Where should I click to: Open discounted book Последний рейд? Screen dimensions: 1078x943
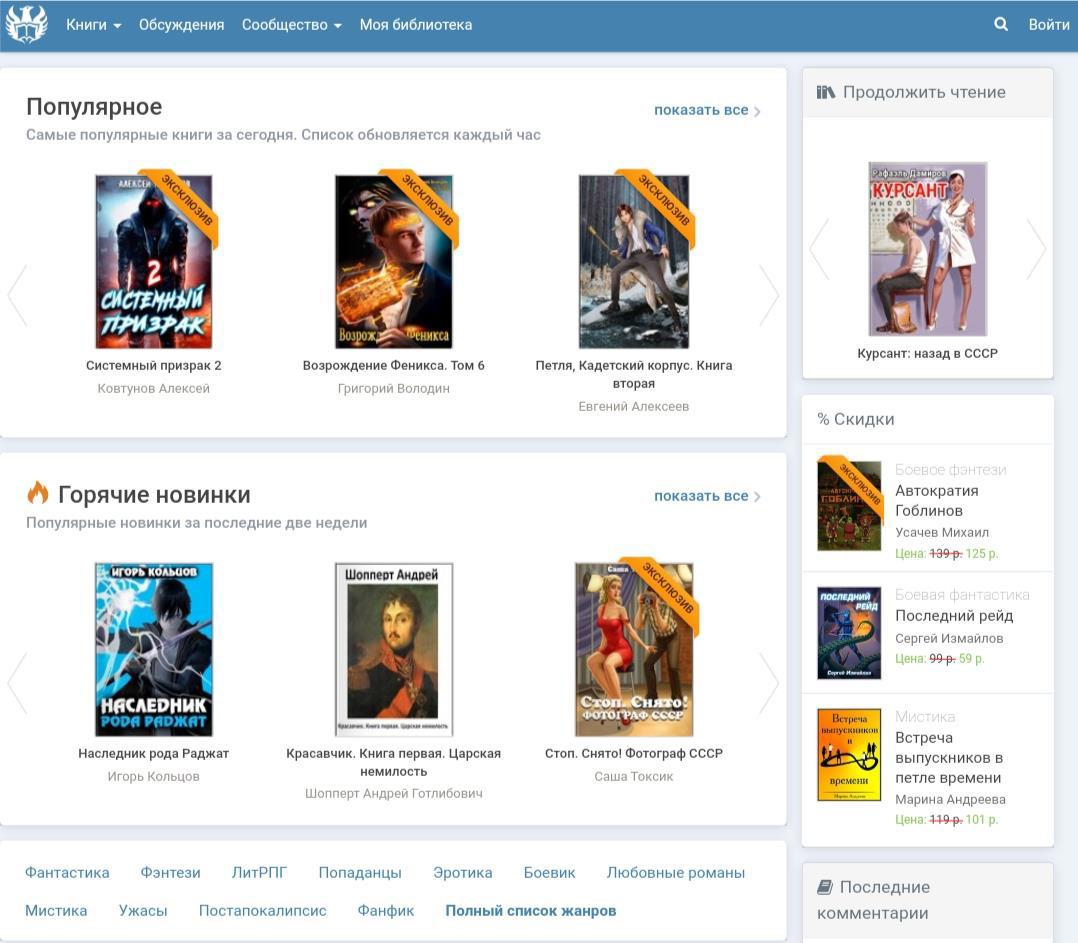[953, 616]
